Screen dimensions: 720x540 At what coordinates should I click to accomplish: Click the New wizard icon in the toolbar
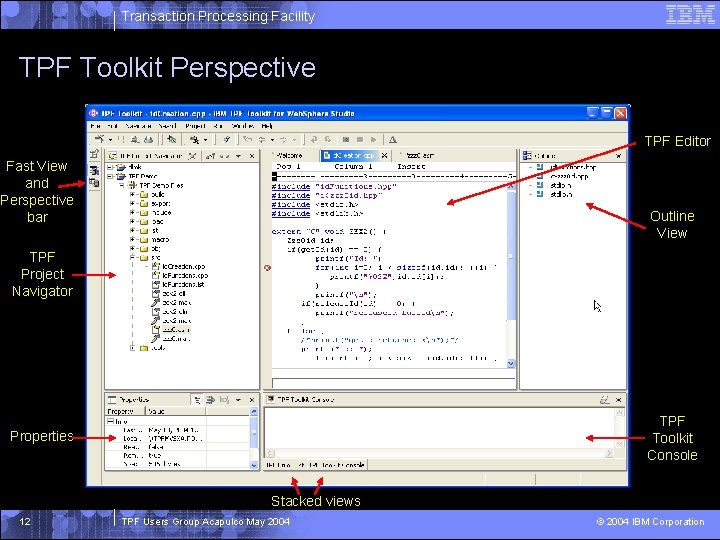pyautogui.click(x=99, y=139)
